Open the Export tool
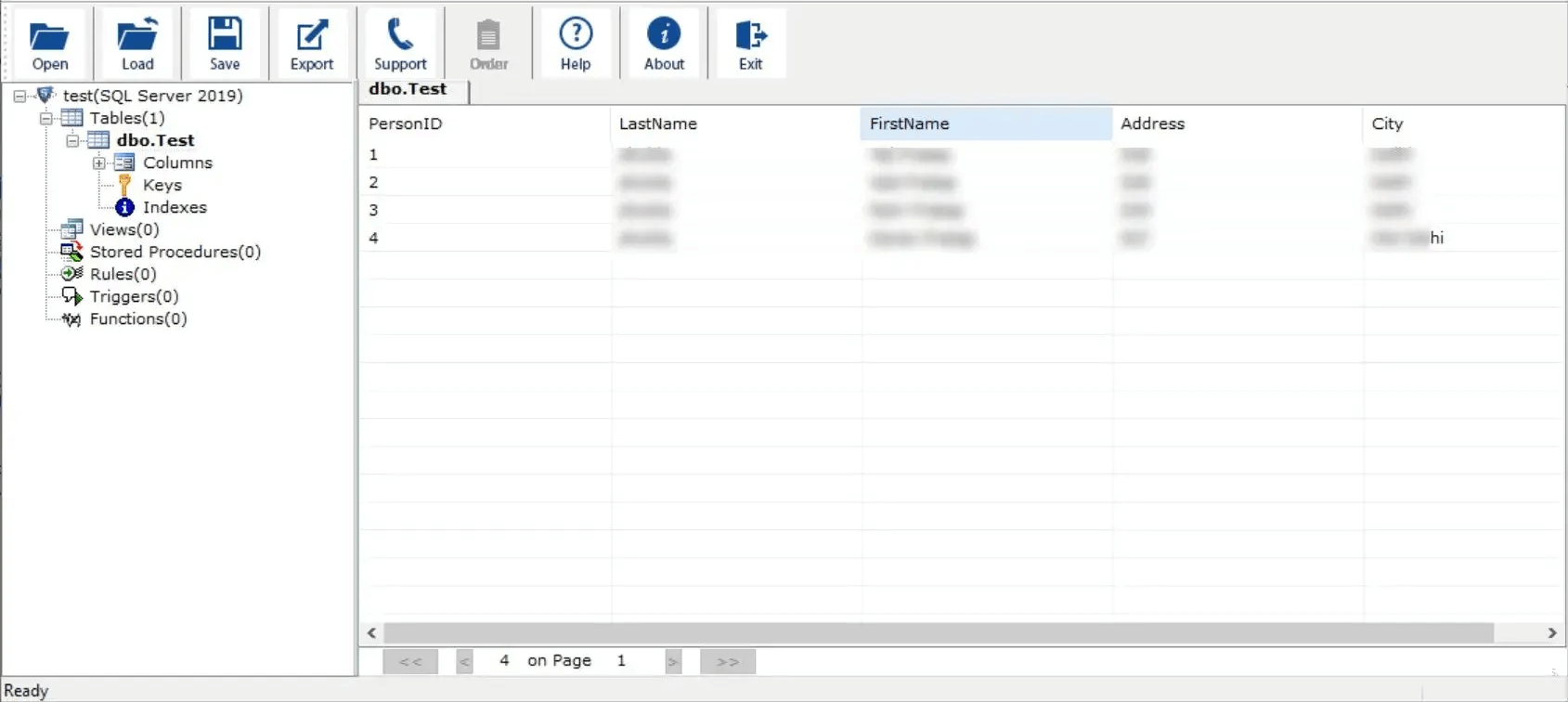1568x702 pixels. click(311, 44)
